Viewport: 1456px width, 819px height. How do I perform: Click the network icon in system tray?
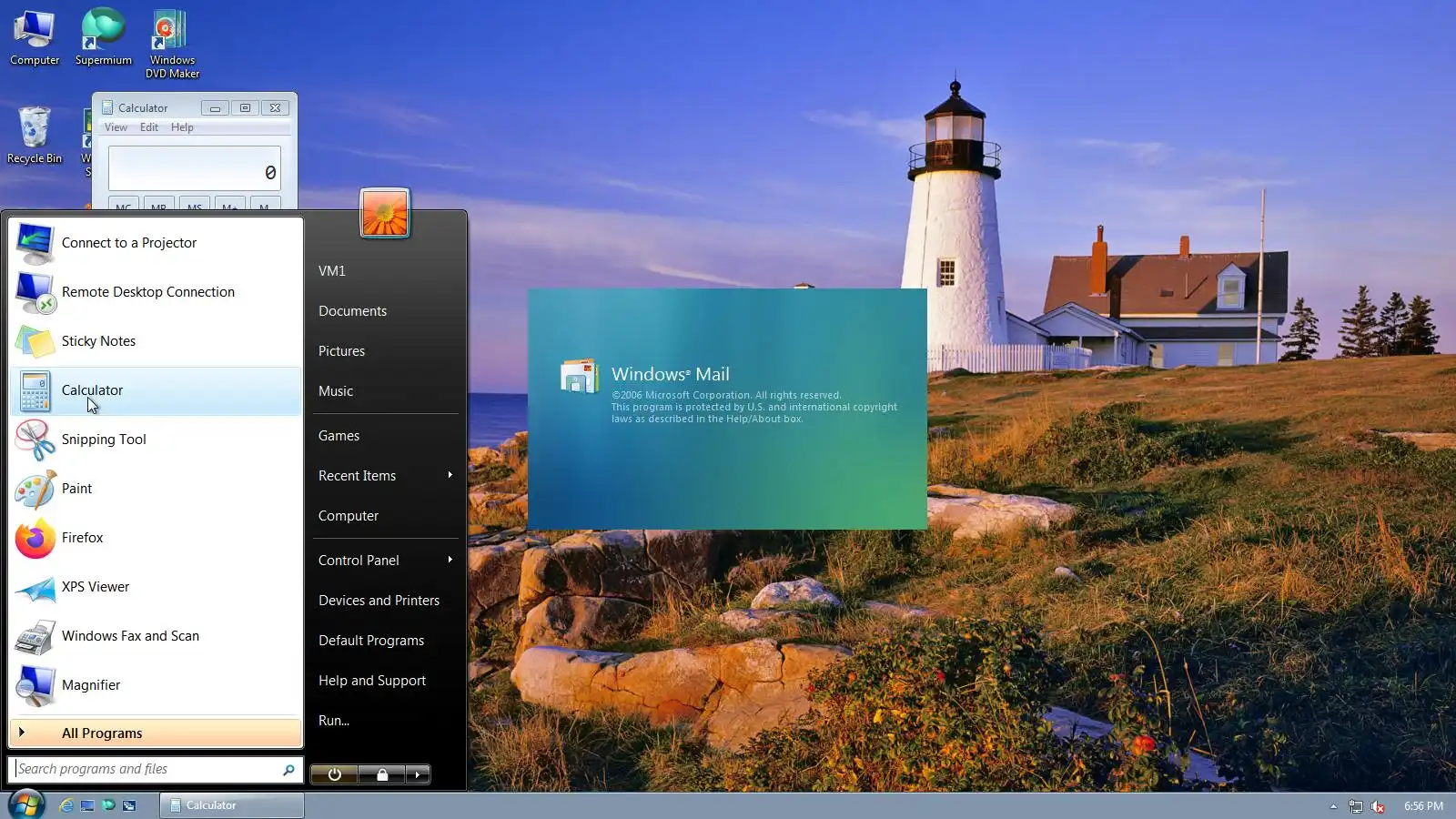click(x=1356, y=806)
